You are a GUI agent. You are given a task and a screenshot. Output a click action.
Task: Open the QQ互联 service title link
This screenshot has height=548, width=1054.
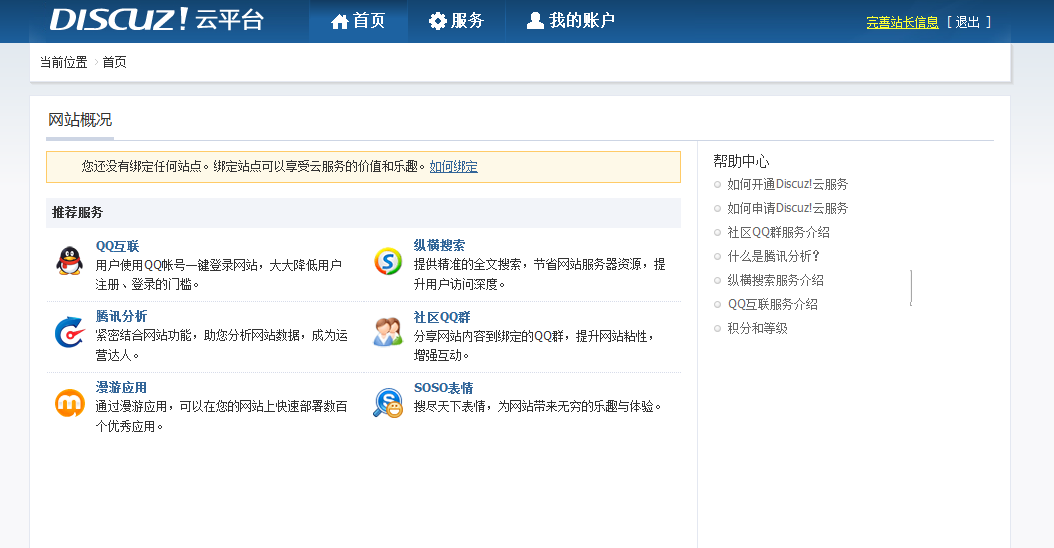tap(117, 246)
